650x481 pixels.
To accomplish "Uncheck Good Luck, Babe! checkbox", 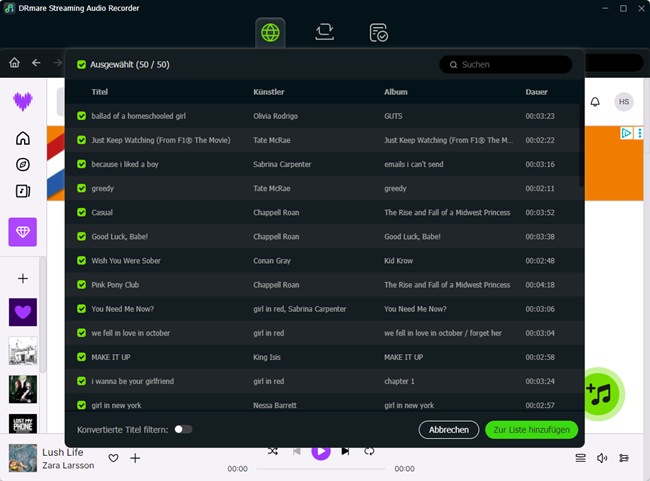I will [81, 236].
